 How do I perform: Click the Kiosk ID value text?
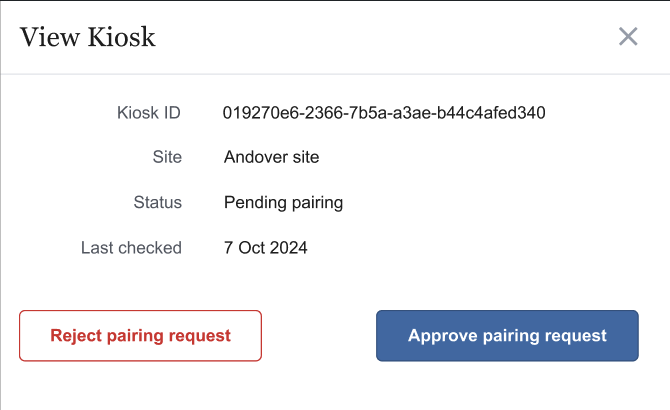(384, 113)
